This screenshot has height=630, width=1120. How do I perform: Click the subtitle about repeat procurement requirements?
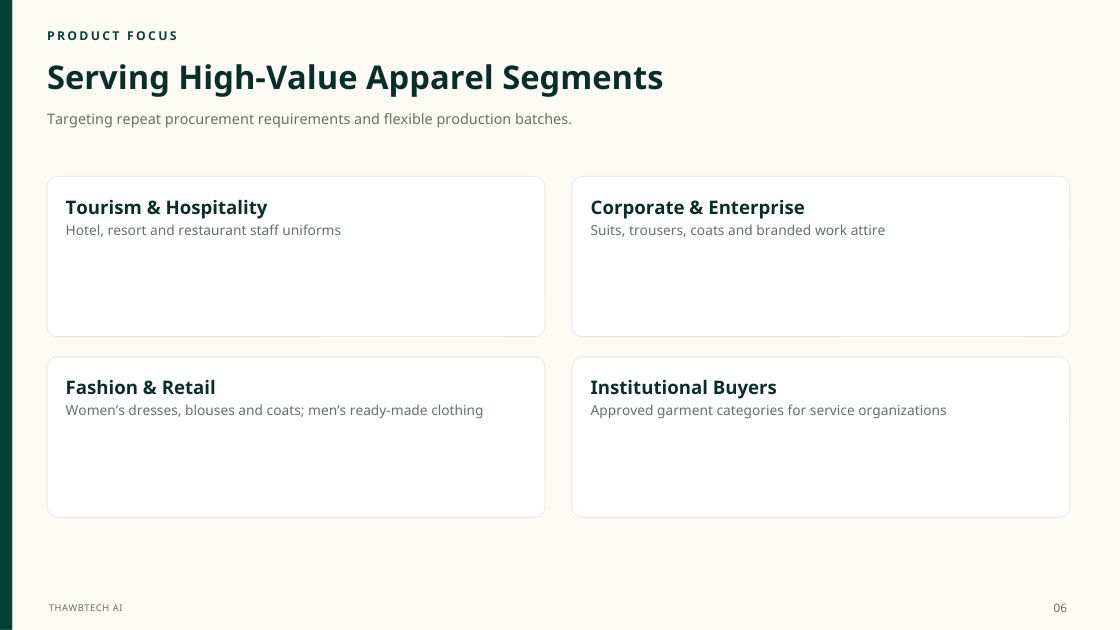(309, 119)
